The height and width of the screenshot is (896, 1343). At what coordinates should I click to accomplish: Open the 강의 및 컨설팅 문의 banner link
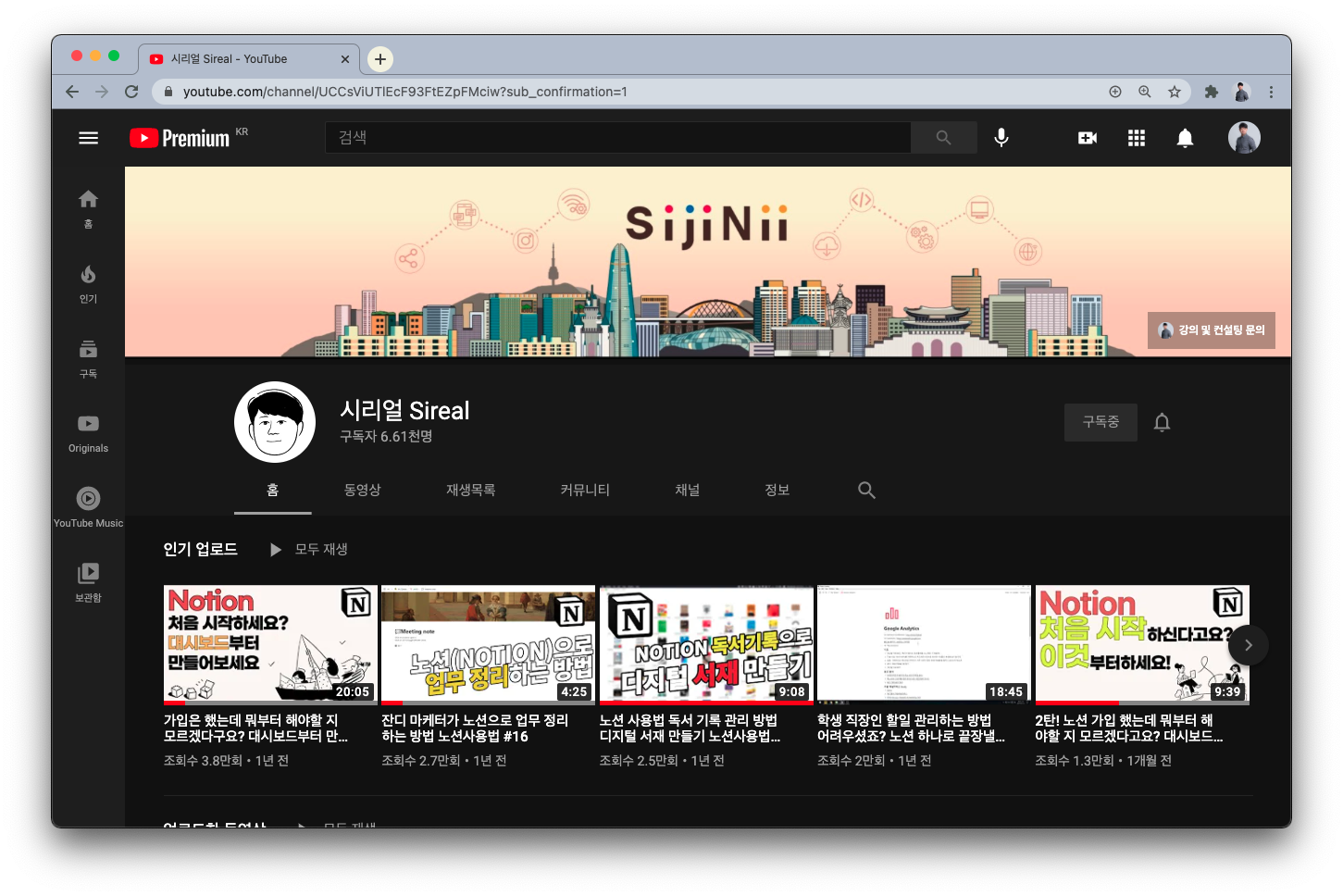coord(1211,330)
